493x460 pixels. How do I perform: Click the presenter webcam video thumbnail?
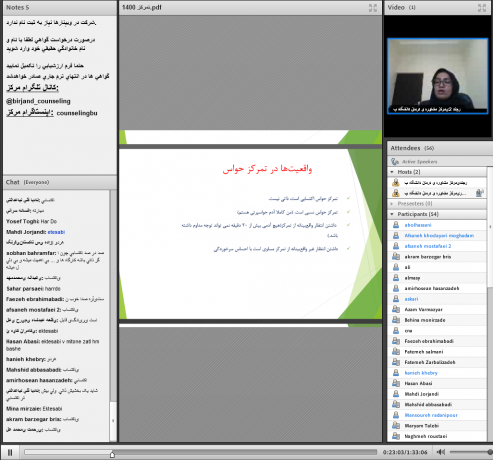(x=437, y=76)
